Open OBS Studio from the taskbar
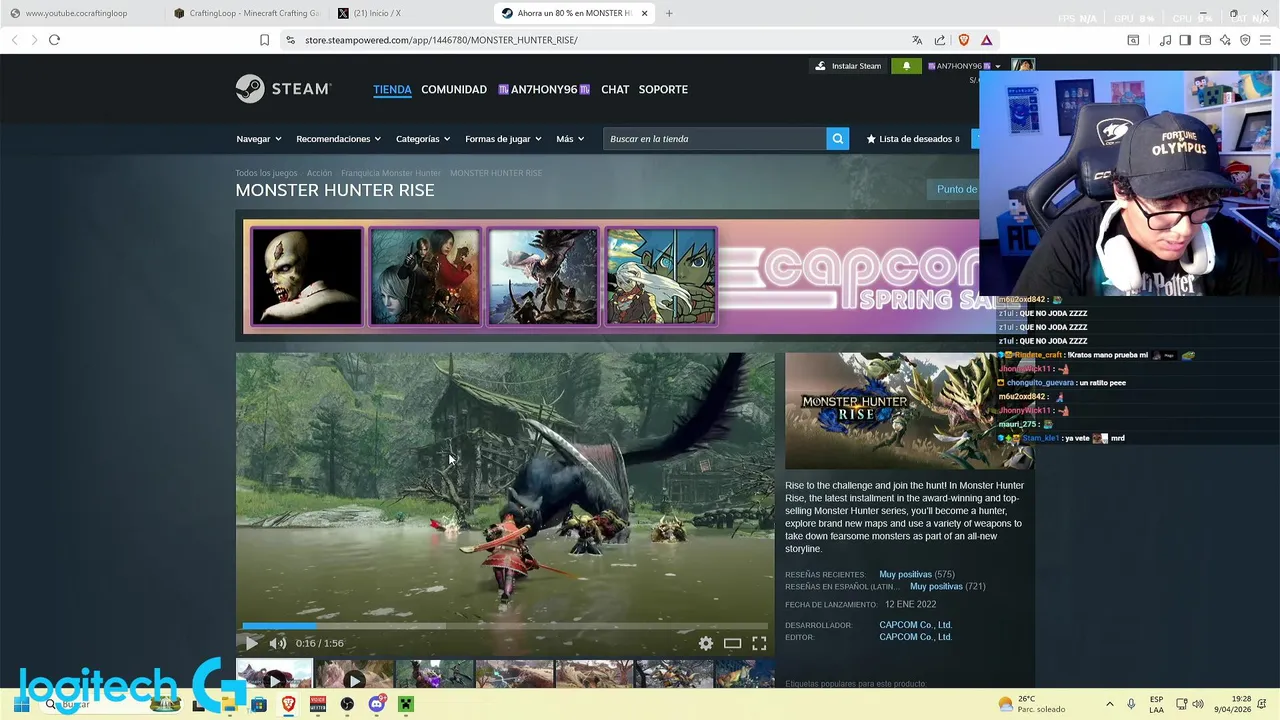 (347, 704)
